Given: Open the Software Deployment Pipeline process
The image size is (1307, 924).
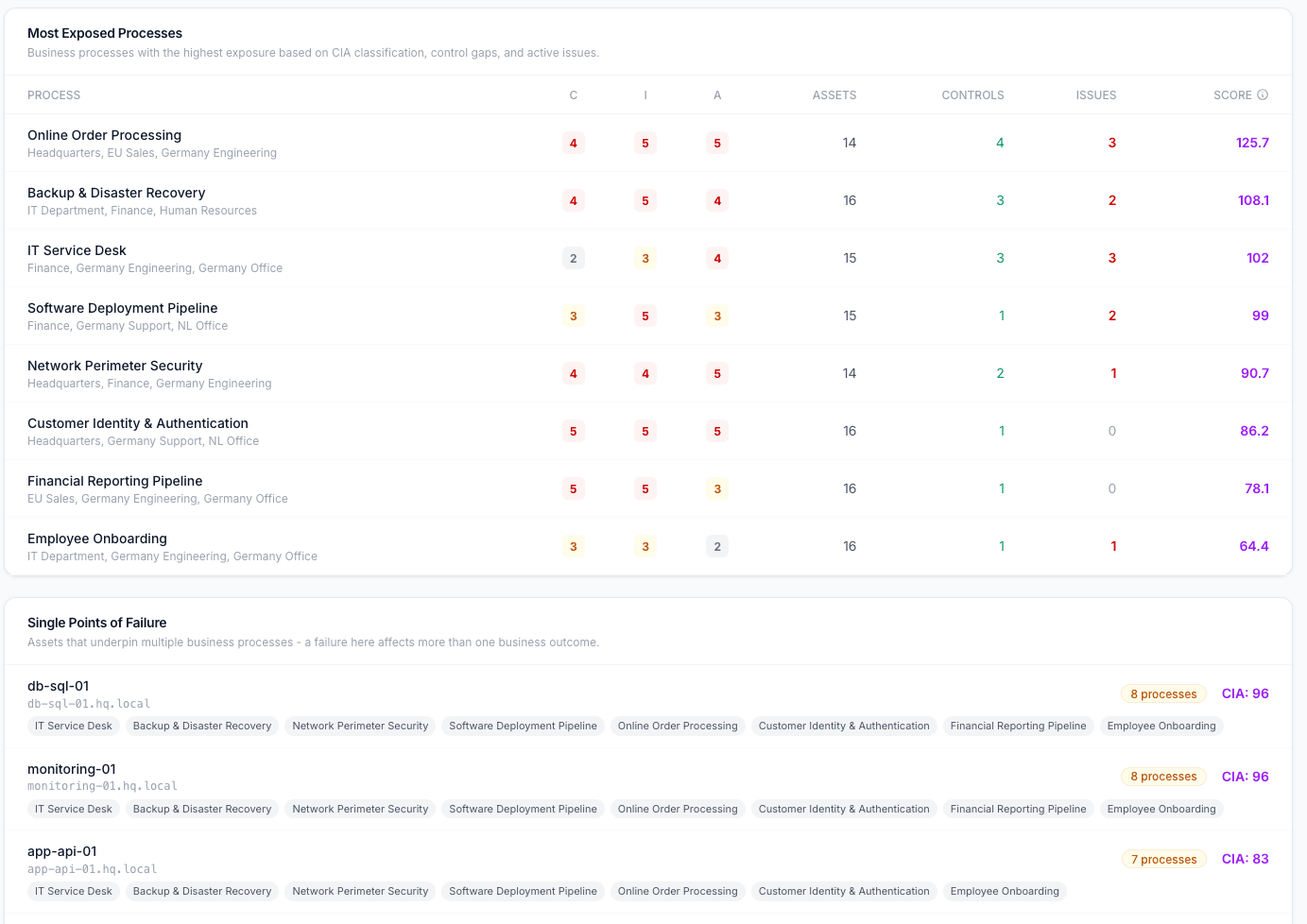Looking at the screenshot, I should click(x=122, y=308).
